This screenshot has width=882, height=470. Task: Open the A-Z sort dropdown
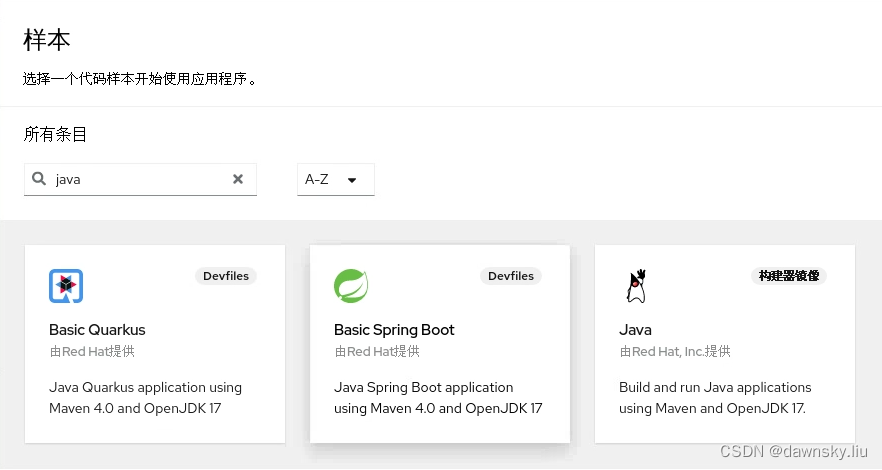click(336, 179)
